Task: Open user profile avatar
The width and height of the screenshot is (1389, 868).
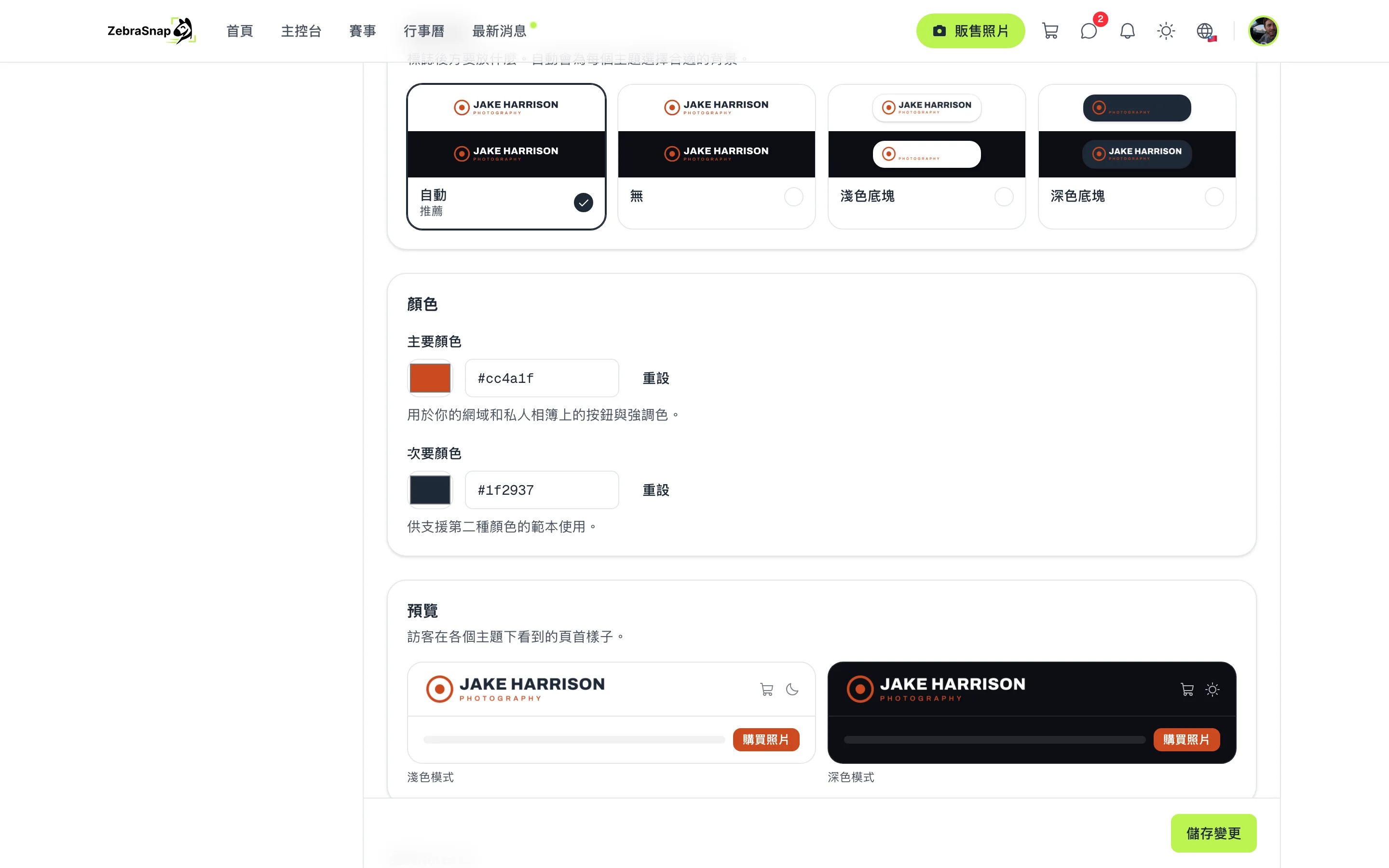Action: coord(1263,31)
